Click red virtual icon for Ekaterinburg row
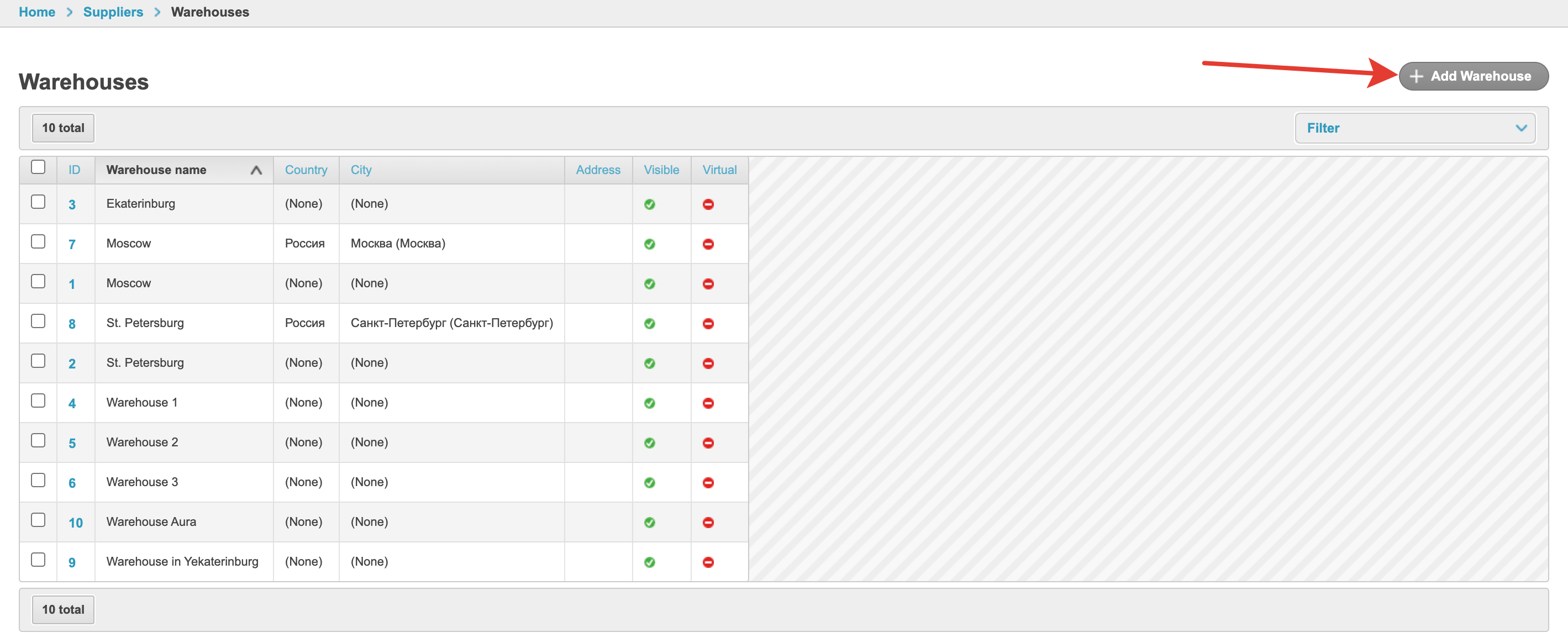The height and width of the screenshot is (643, 1568). [x=708, y=204]
